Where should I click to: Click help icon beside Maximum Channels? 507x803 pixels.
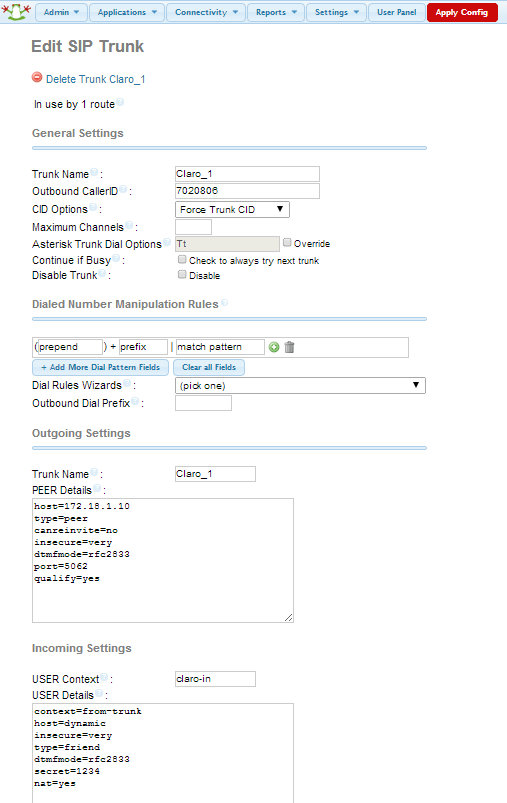click(129, 225)
